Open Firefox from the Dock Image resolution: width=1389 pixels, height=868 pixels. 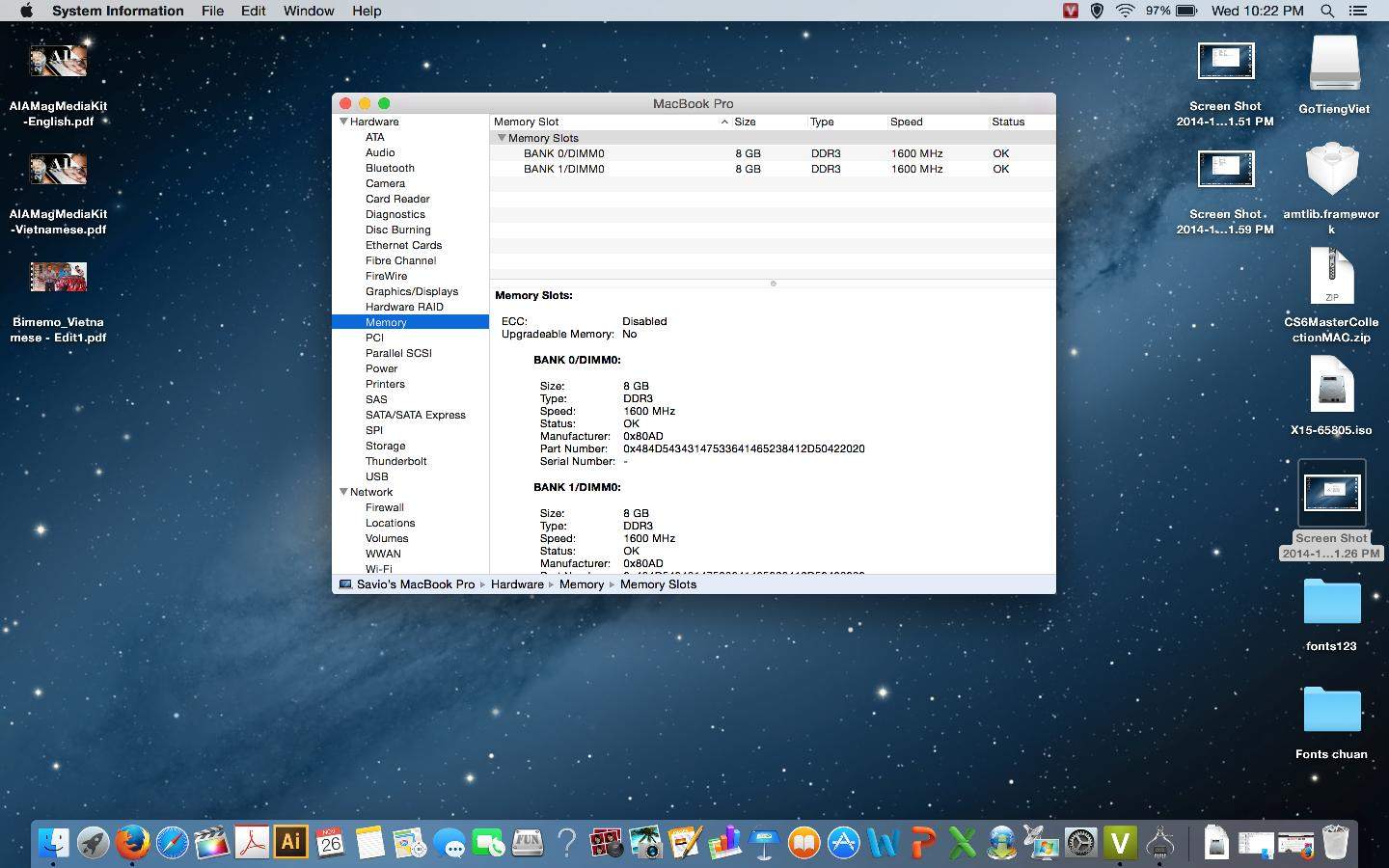click(x=133, y=843)
